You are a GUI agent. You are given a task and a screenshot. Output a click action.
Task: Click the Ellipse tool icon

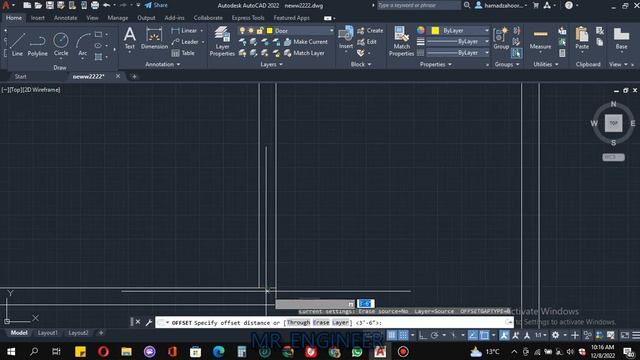(x=98, y=46)
